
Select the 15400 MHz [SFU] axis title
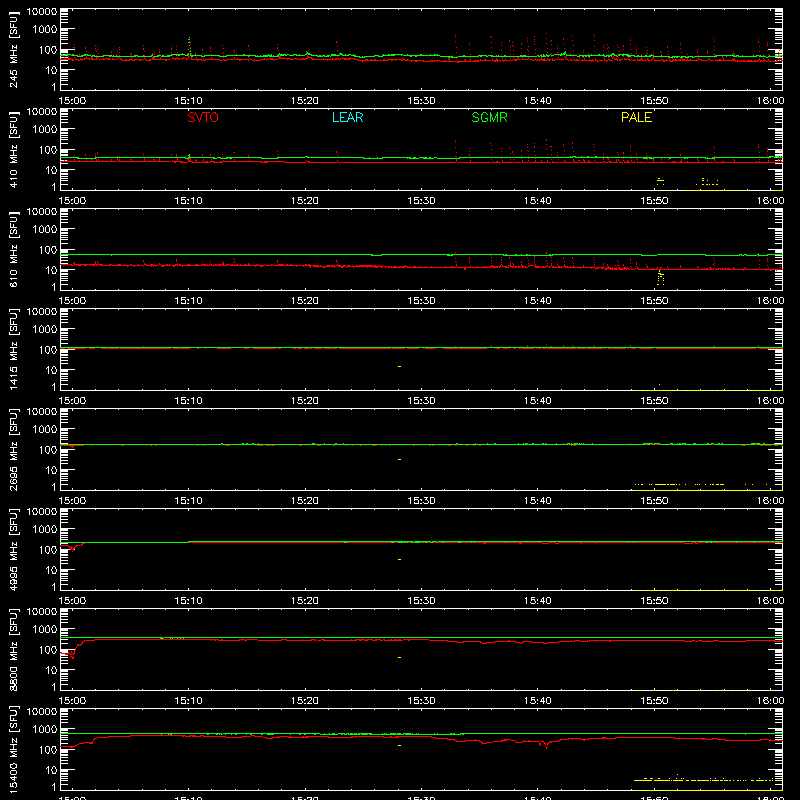[13, 749]
